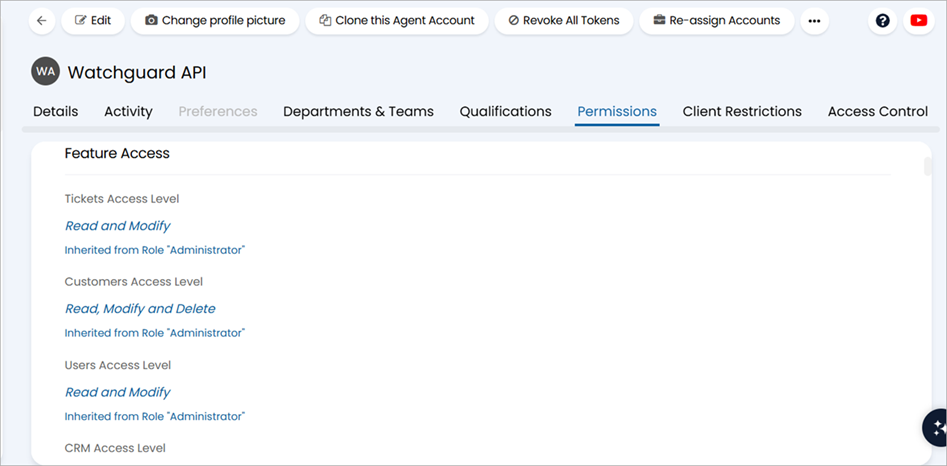Open Re-assign Accounts
Viewport: 947px width, 466px height.
coord(717,21)
